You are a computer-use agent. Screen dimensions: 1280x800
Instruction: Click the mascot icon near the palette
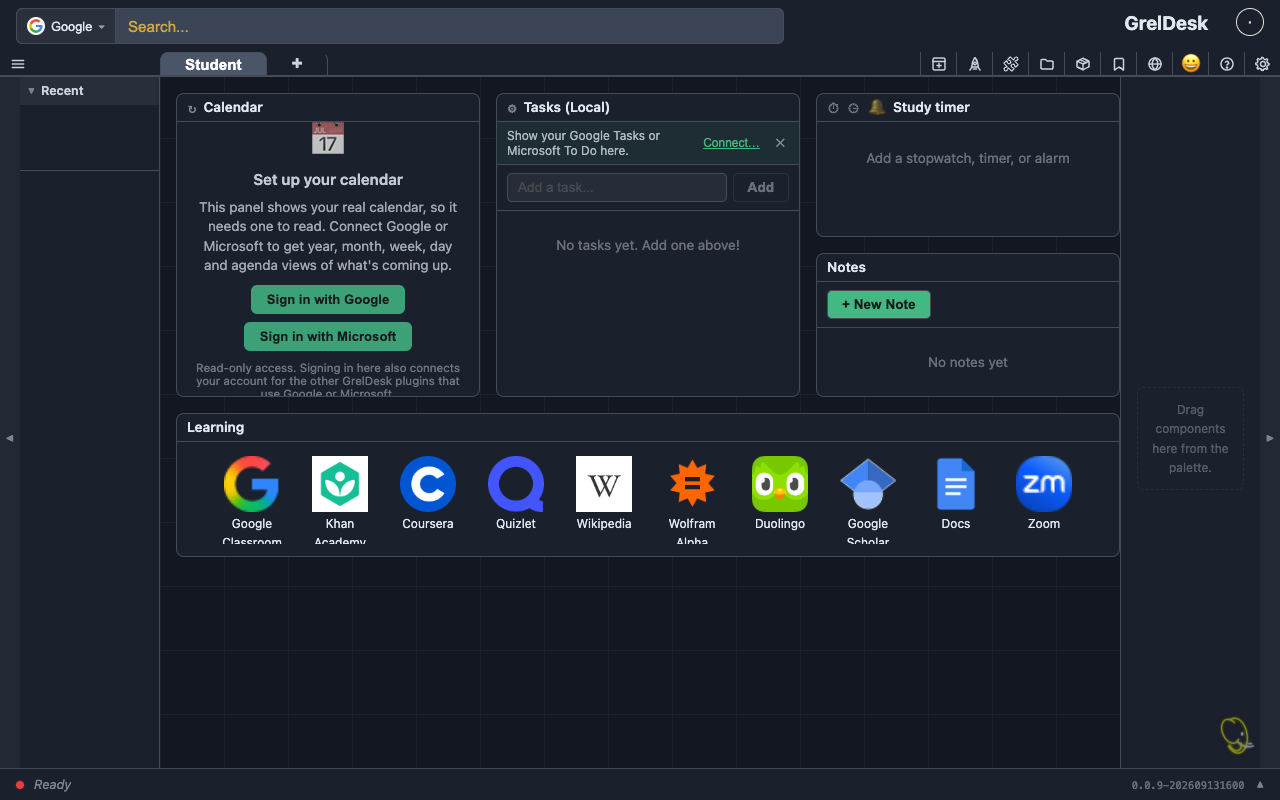[1237, 735]
